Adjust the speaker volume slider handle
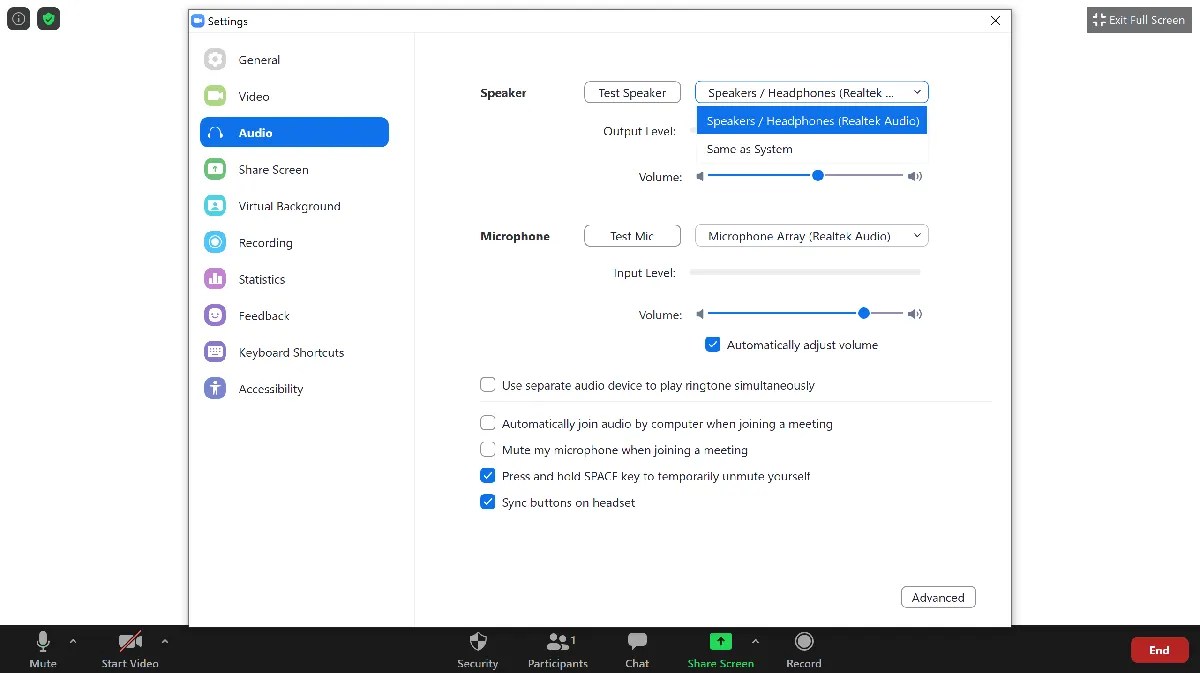 818,175
